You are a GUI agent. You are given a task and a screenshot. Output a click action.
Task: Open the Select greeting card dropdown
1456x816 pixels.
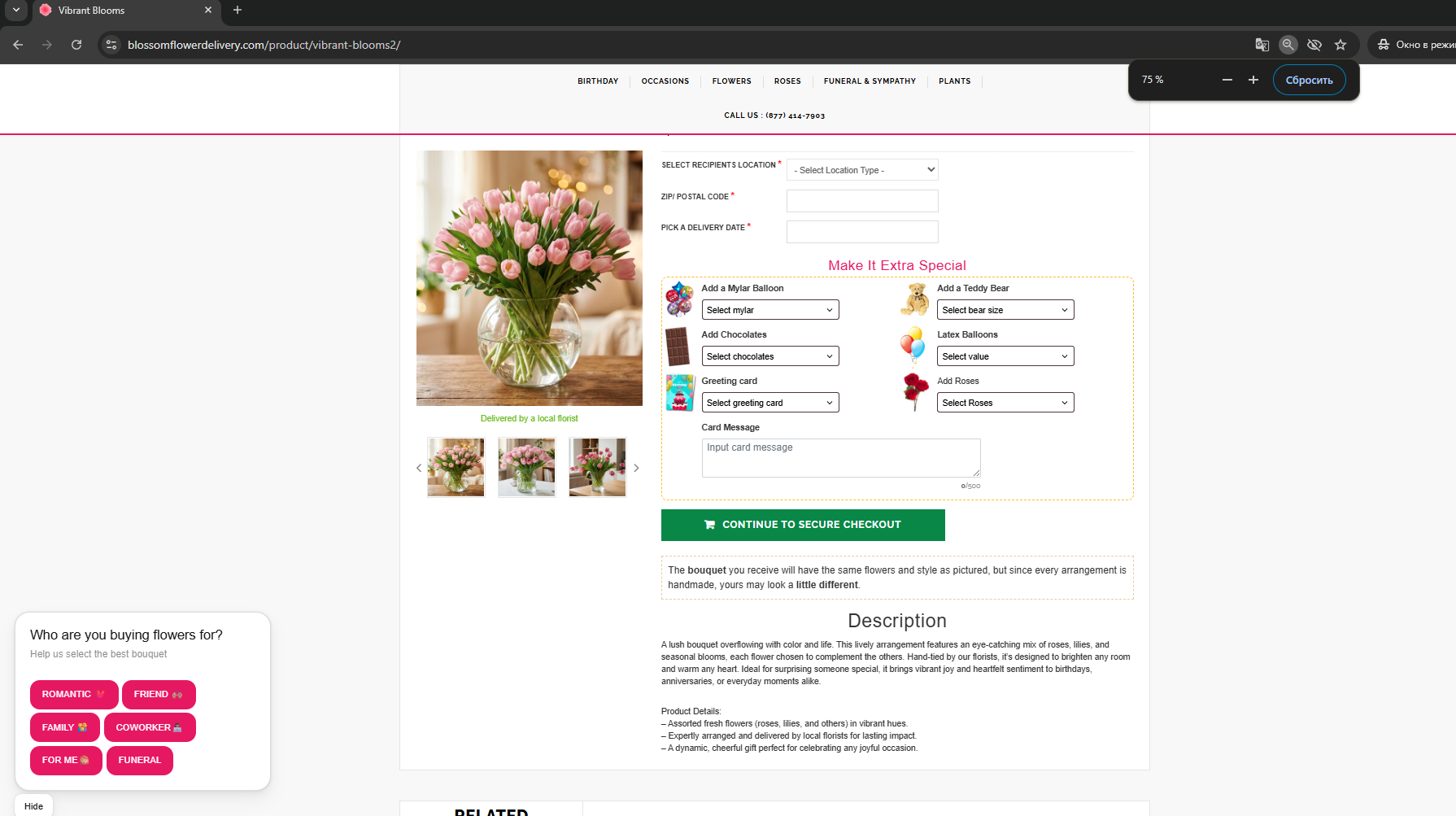[770, 403]
